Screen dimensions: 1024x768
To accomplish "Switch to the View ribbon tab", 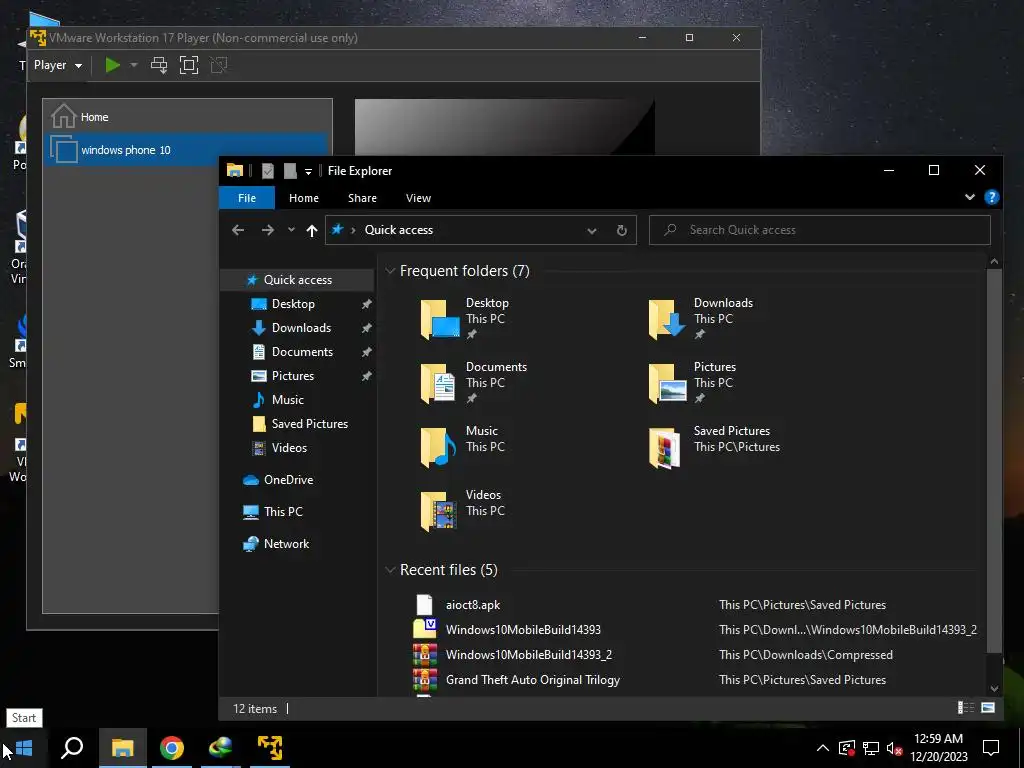I will pyautogui.click(x=418, y=198).
